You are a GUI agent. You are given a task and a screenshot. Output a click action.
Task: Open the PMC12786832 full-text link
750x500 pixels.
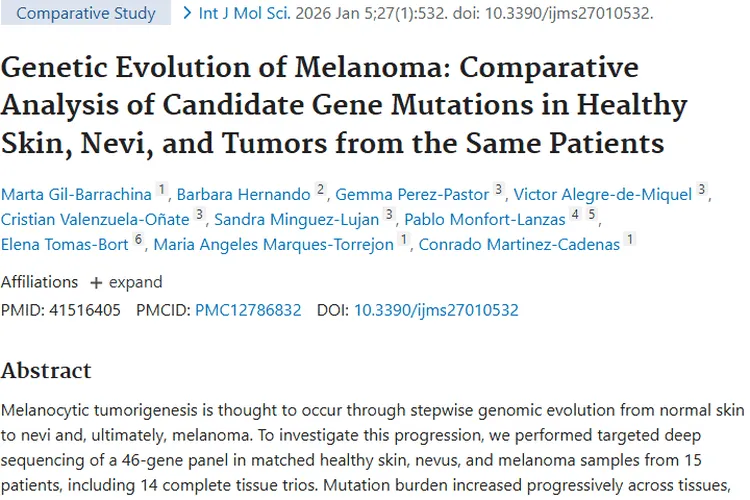point(248,310)
